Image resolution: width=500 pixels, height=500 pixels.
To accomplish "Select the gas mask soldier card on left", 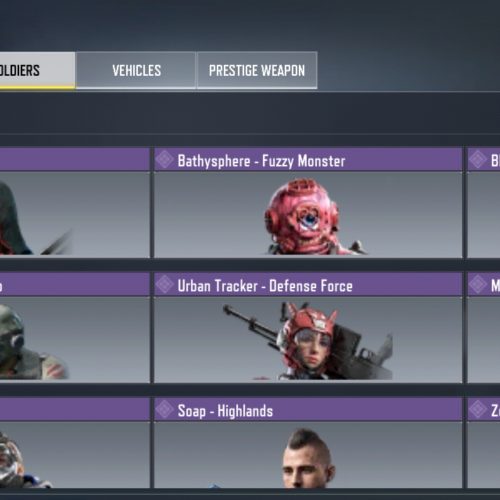I will click(75, 328).
